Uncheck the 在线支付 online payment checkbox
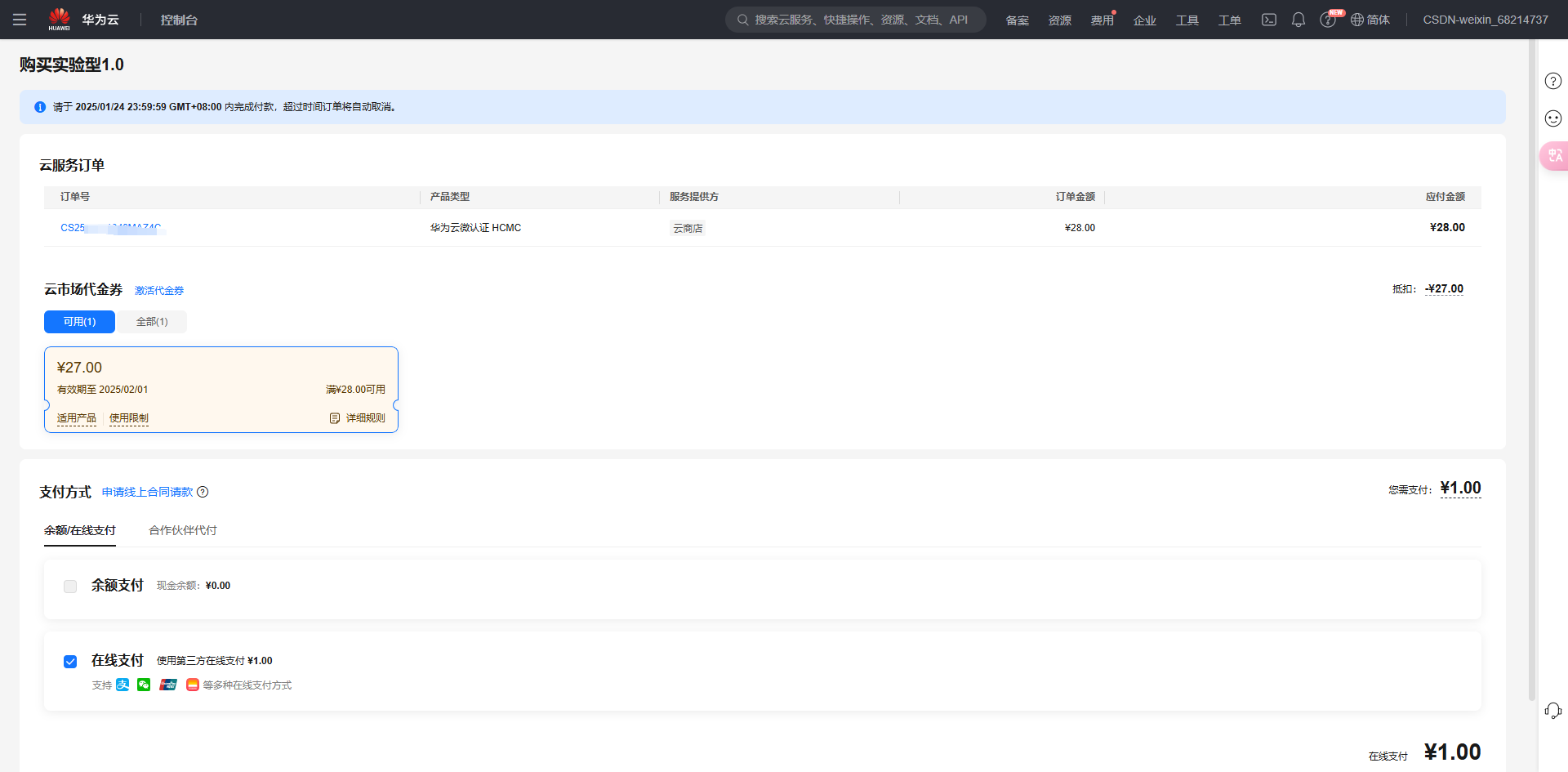This screenshot has height=772, width=1568. tap(70, 662)
